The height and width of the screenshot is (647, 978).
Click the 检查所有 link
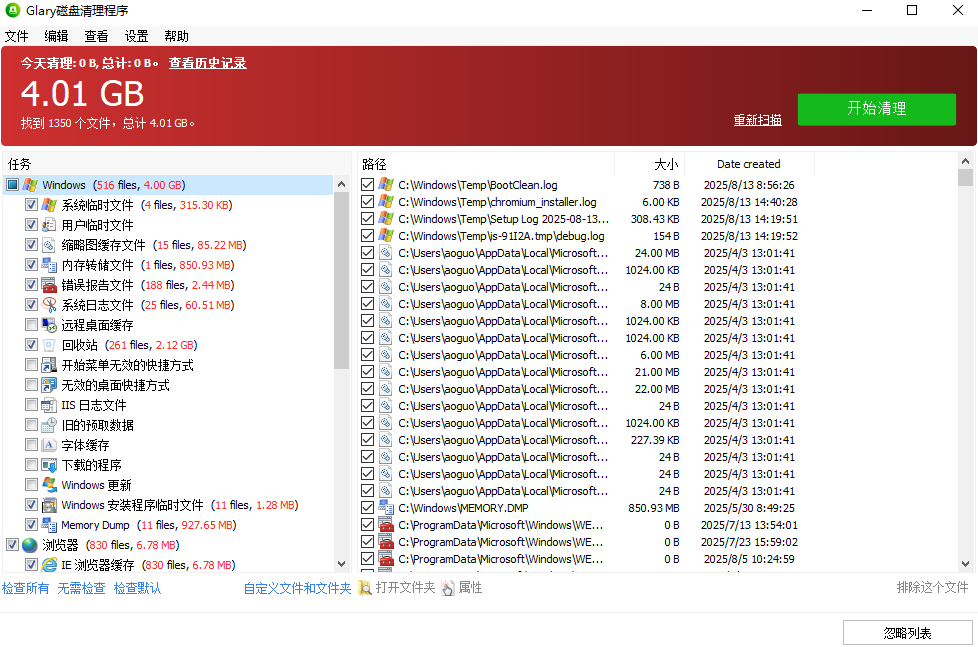[x=26, y=588]
